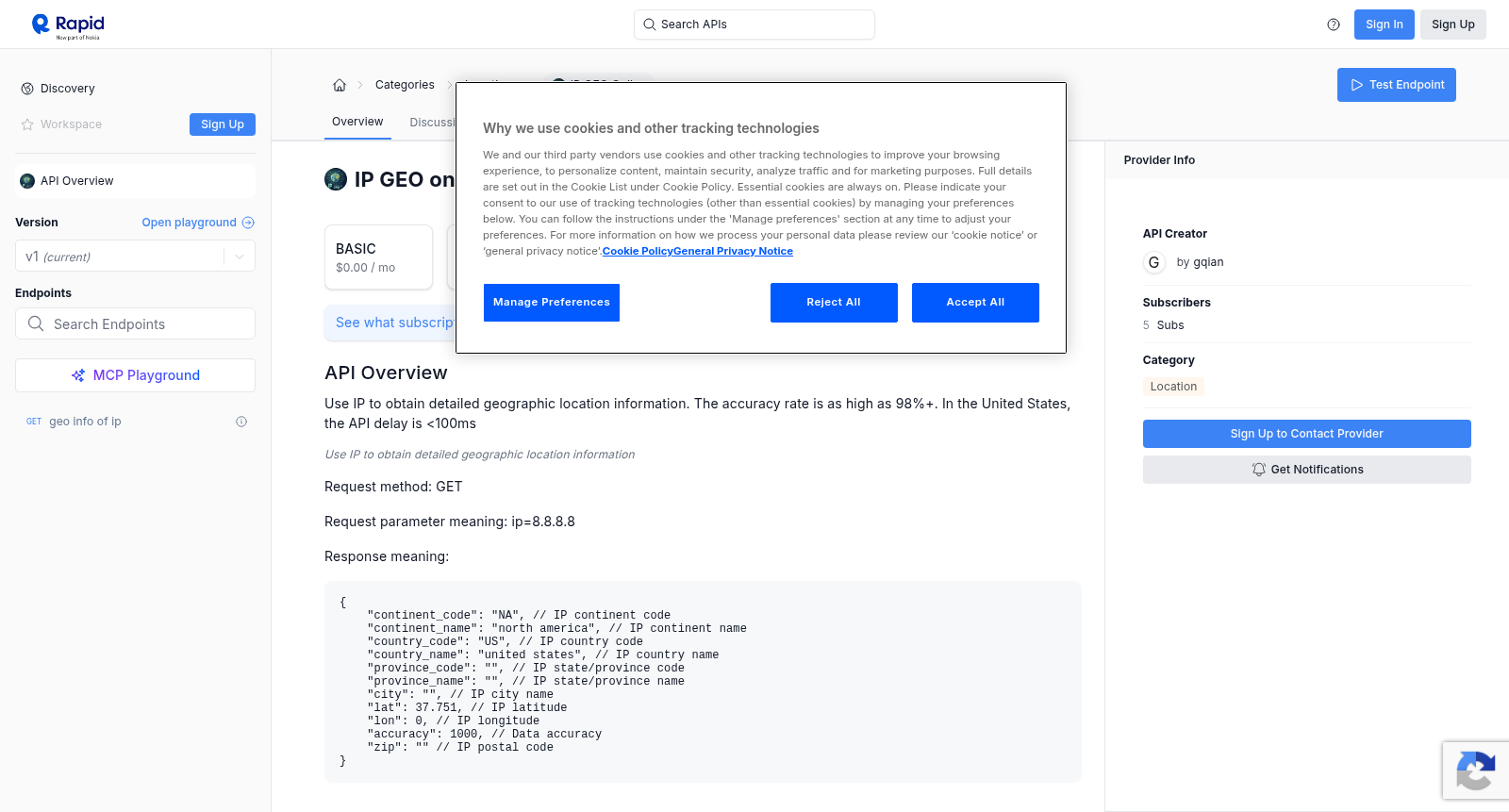Open the Discovery compass icon
This screenshot has height=812, width=1509.
(x=27, y=89)
